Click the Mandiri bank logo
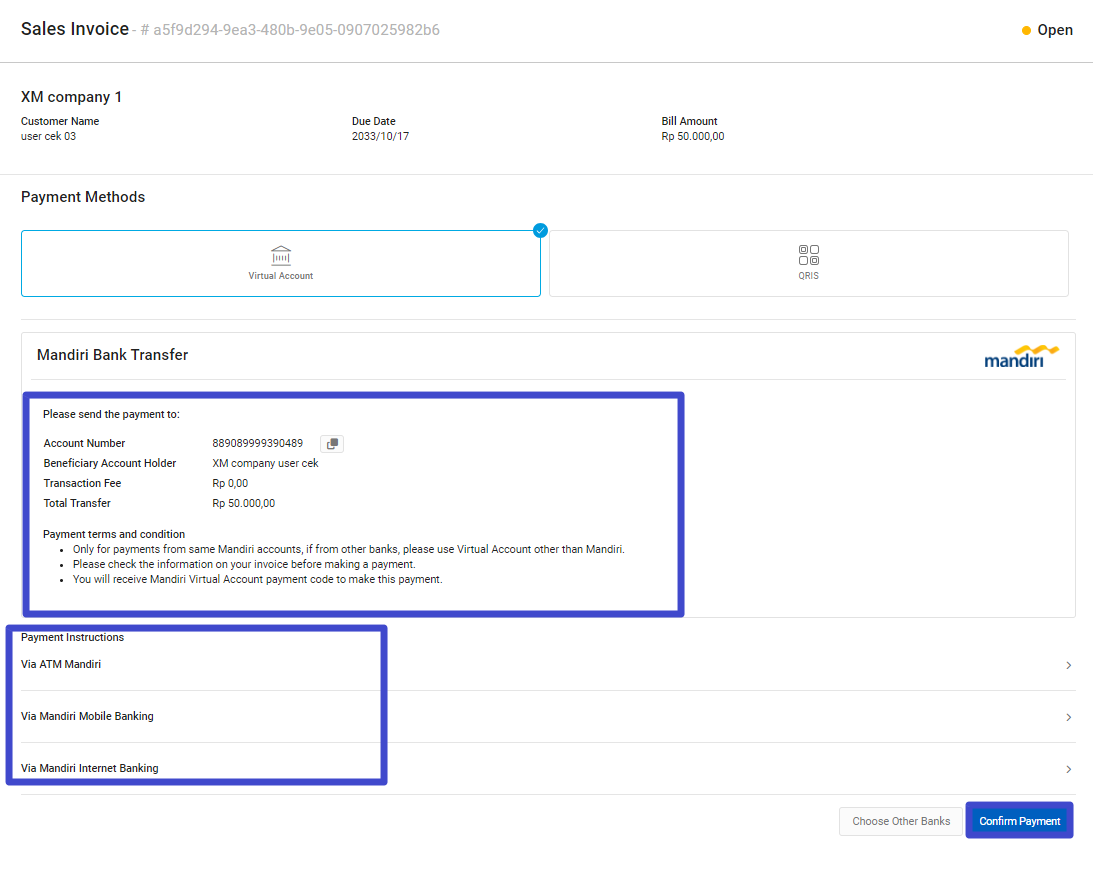Image resolution: width=1093 pixels, height=886 pixels. coord(1021,356)
